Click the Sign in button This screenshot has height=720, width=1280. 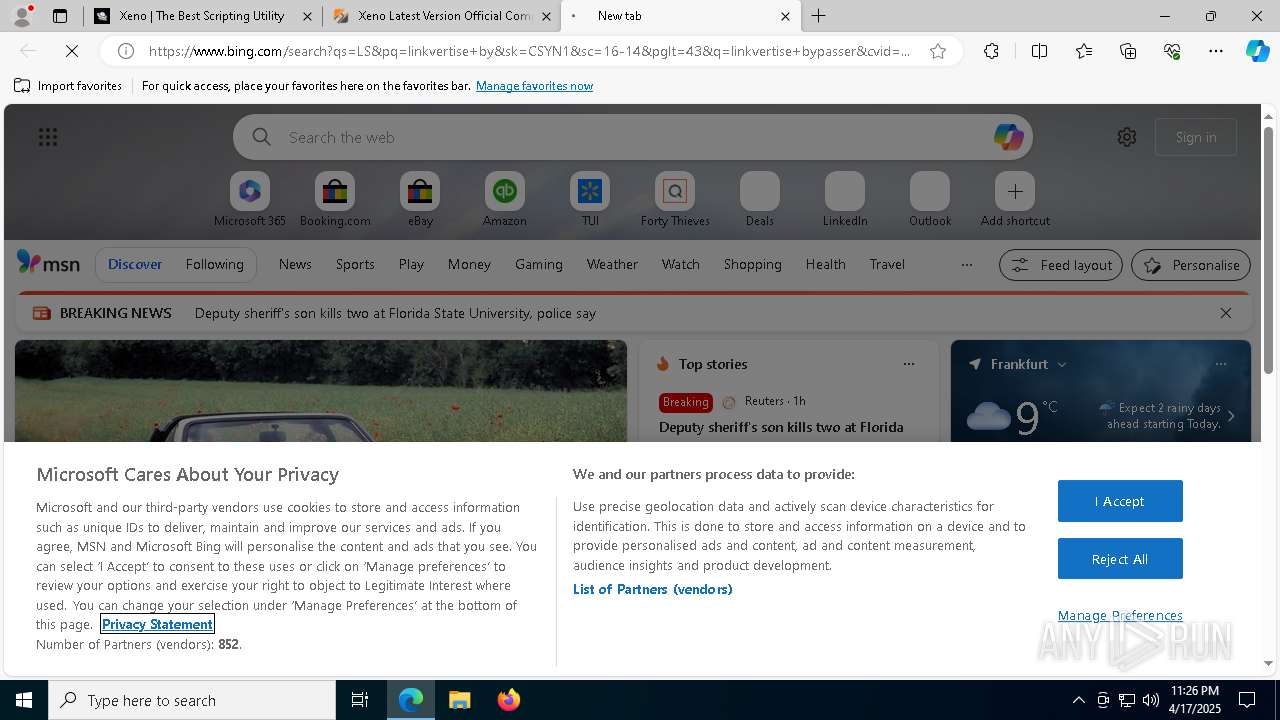point(1196,137)
